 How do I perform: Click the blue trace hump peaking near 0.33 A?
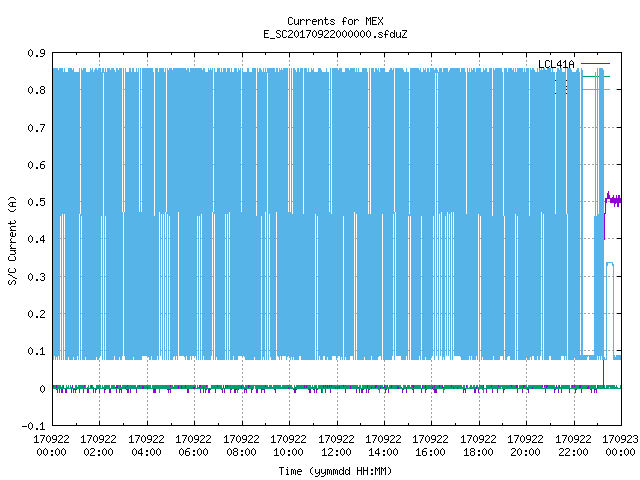pyautogui.click(x=610, y=264)
